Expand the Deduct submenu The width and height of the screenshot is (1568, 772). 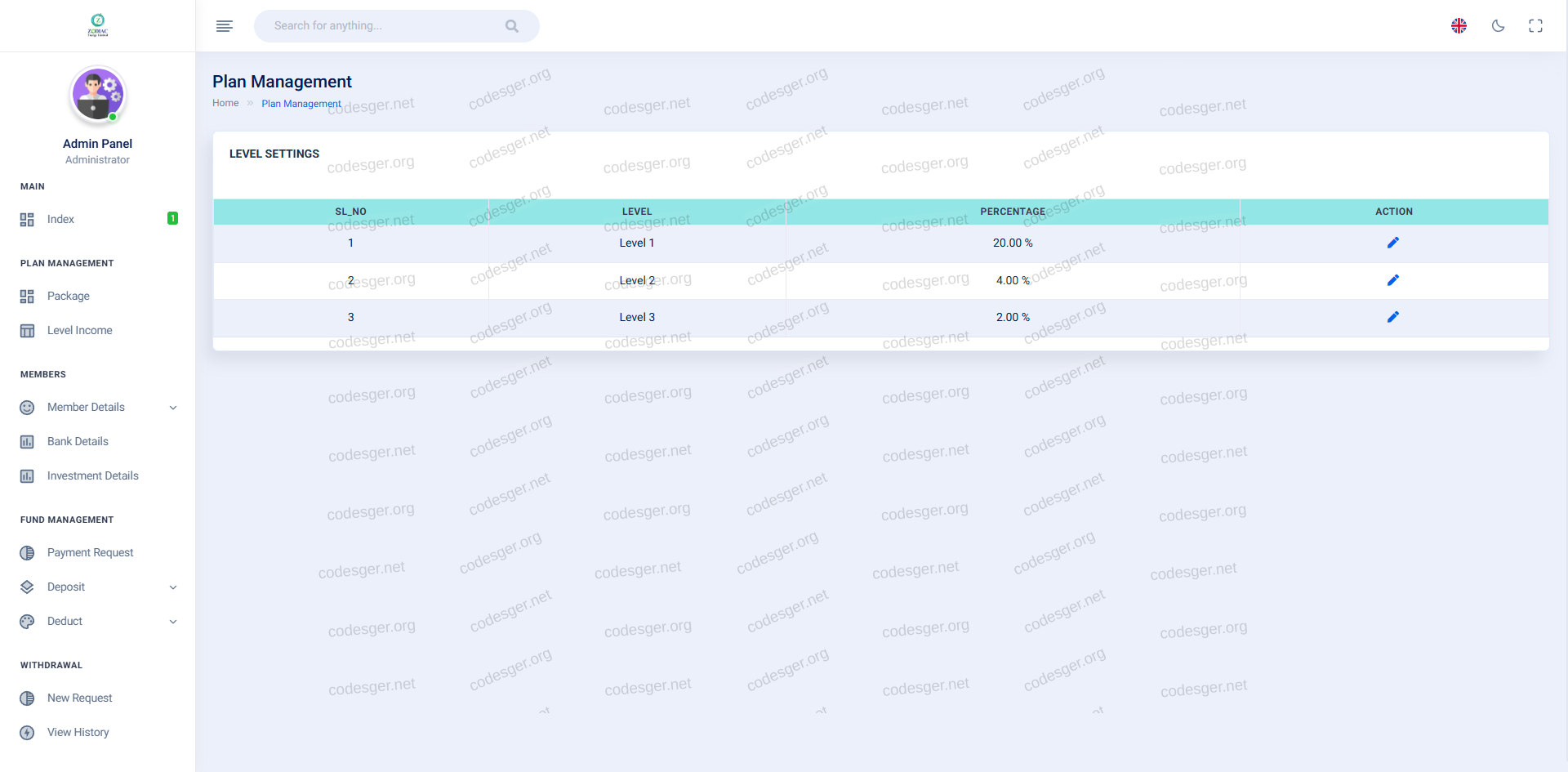(x=172, y=622)
